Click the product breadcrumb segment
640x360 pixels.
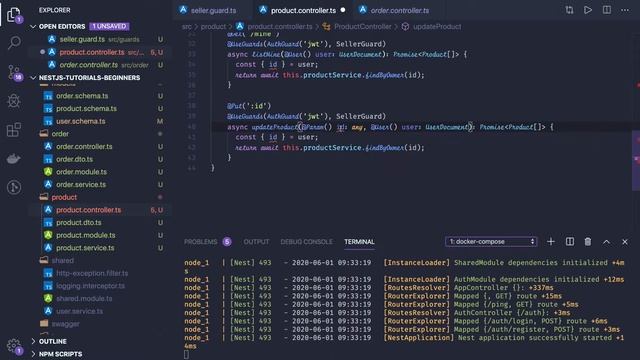(213, 27)
